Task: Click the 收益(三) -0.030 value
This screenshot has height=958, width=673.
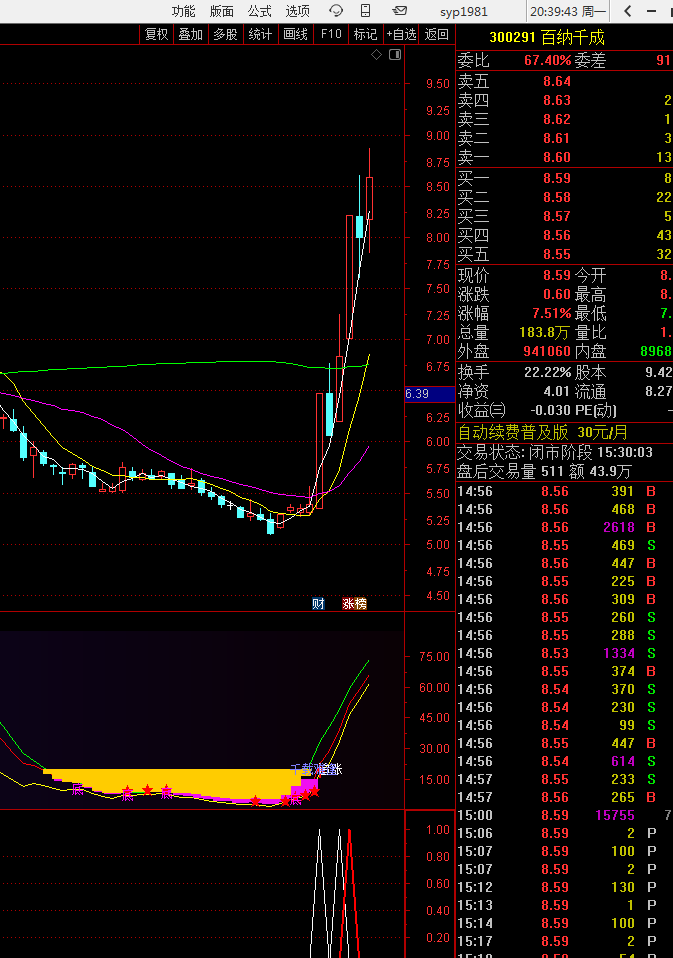Action: click(550, 410)
